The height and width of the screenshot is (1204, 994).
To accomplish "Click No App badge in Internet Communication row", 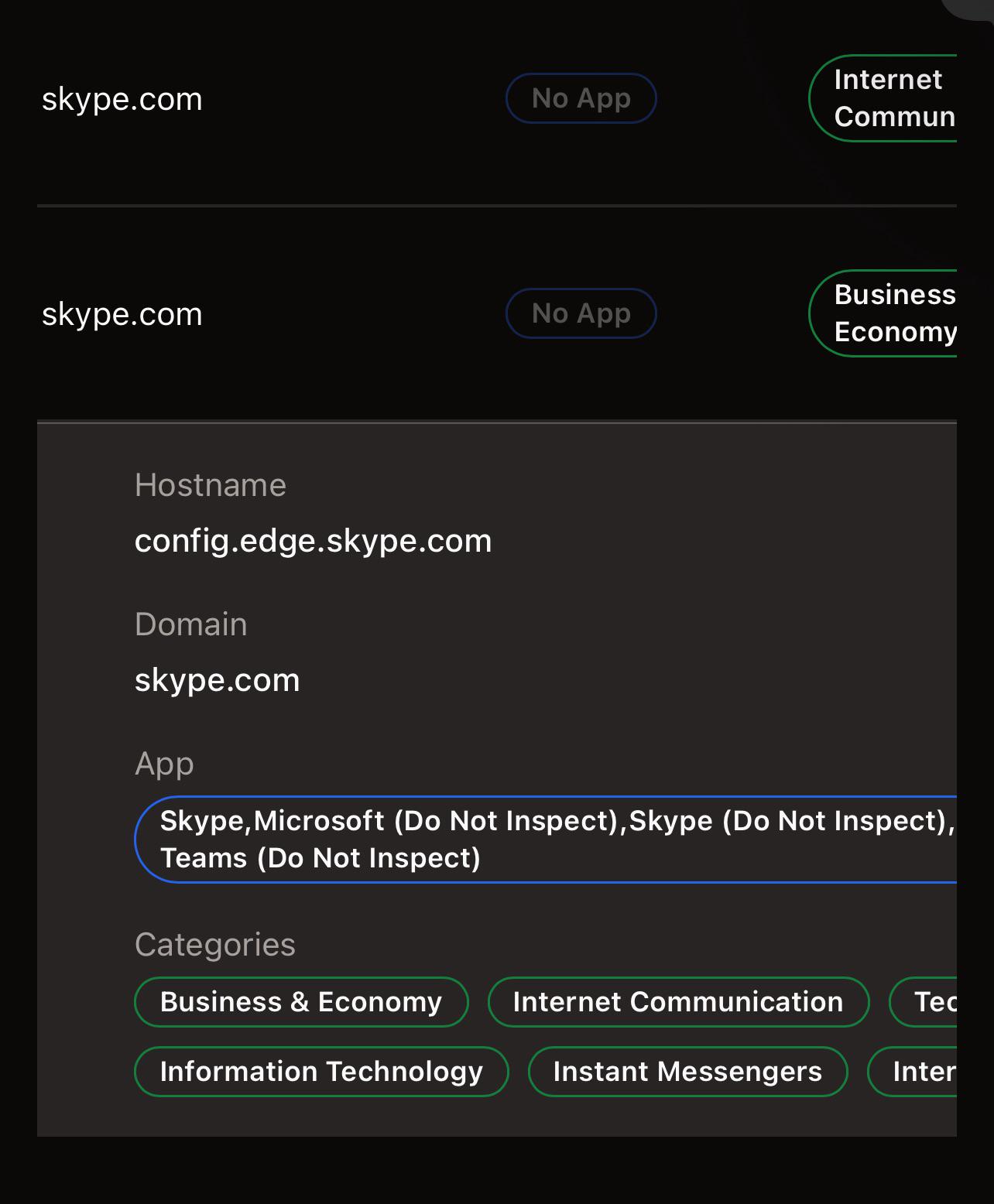I will (x=581, y=98).
